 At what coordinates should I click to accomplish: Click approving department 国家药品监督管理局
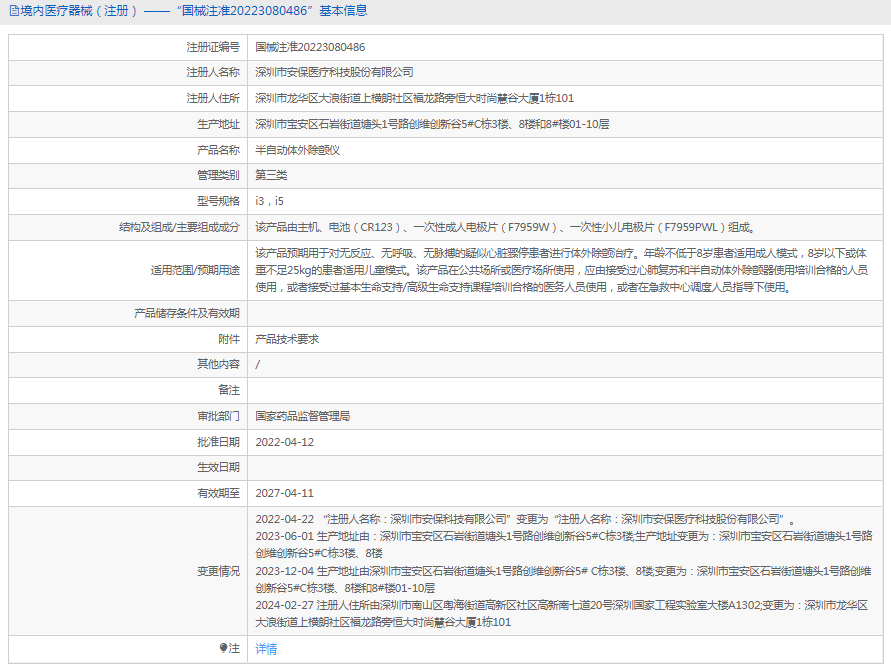click(x=302, y=416)
